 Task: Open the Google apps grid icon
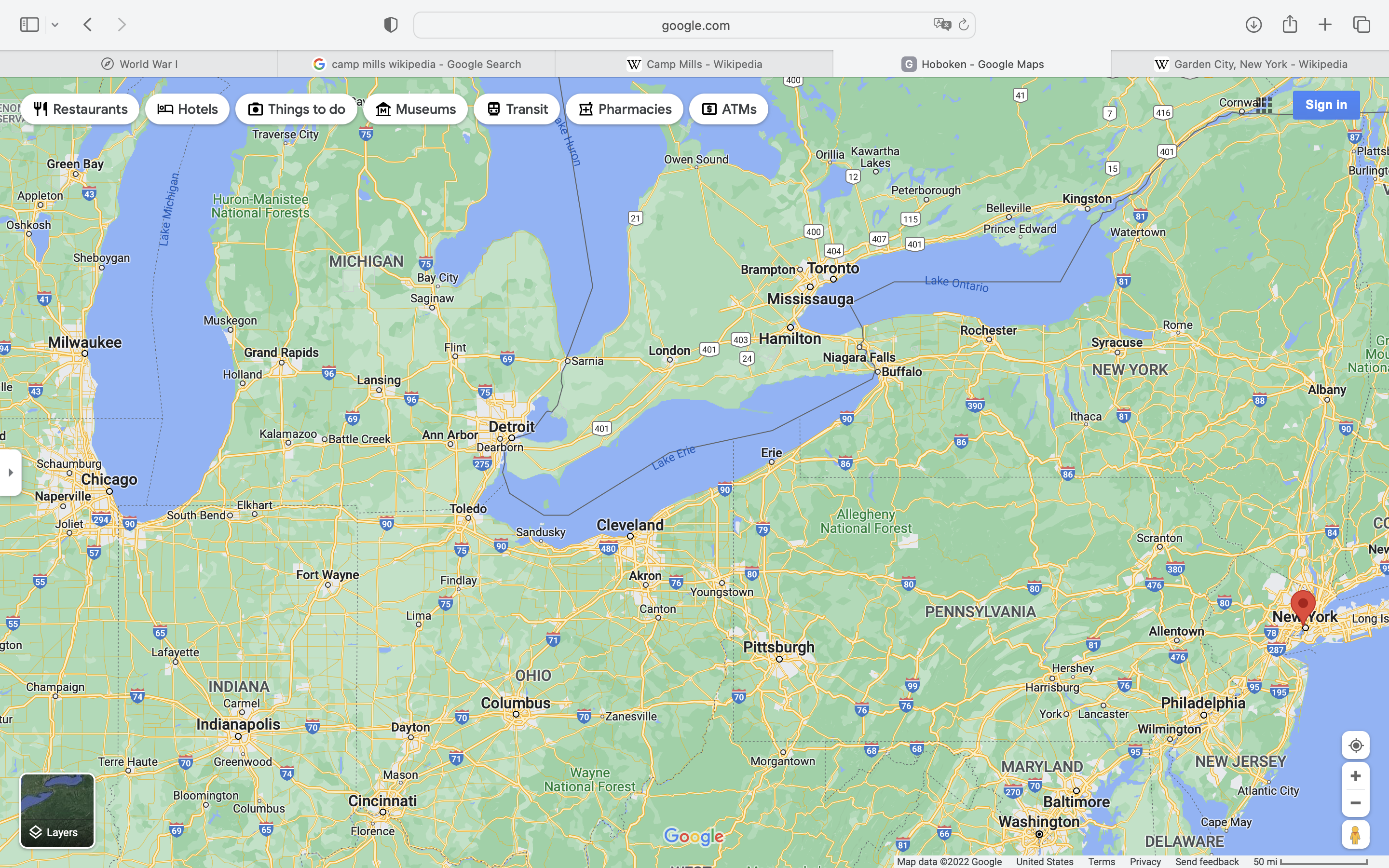click(1264, 105)
